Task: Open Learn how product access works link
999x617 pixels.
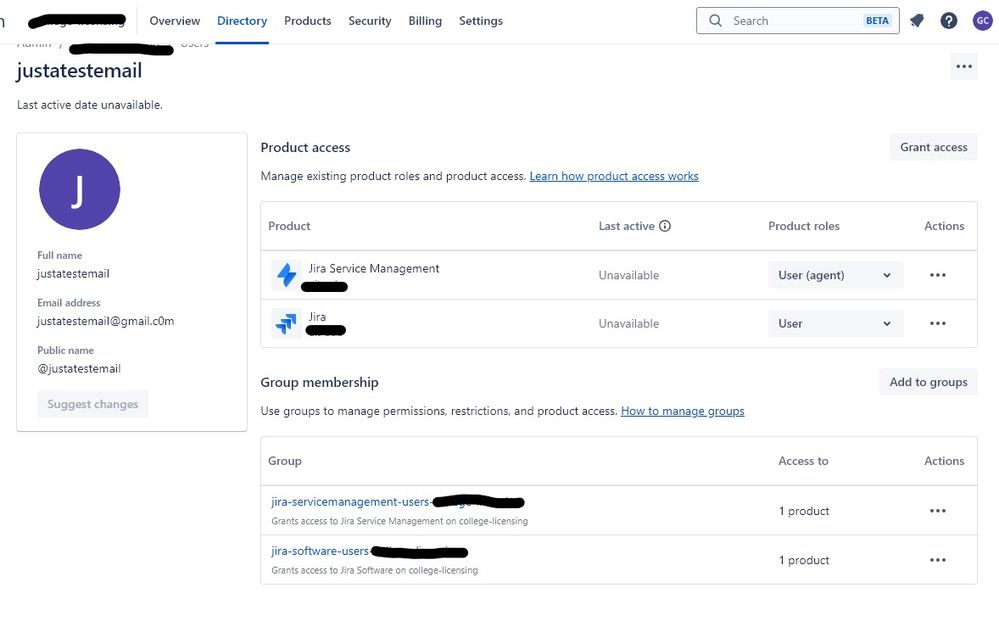Action: 614,176
